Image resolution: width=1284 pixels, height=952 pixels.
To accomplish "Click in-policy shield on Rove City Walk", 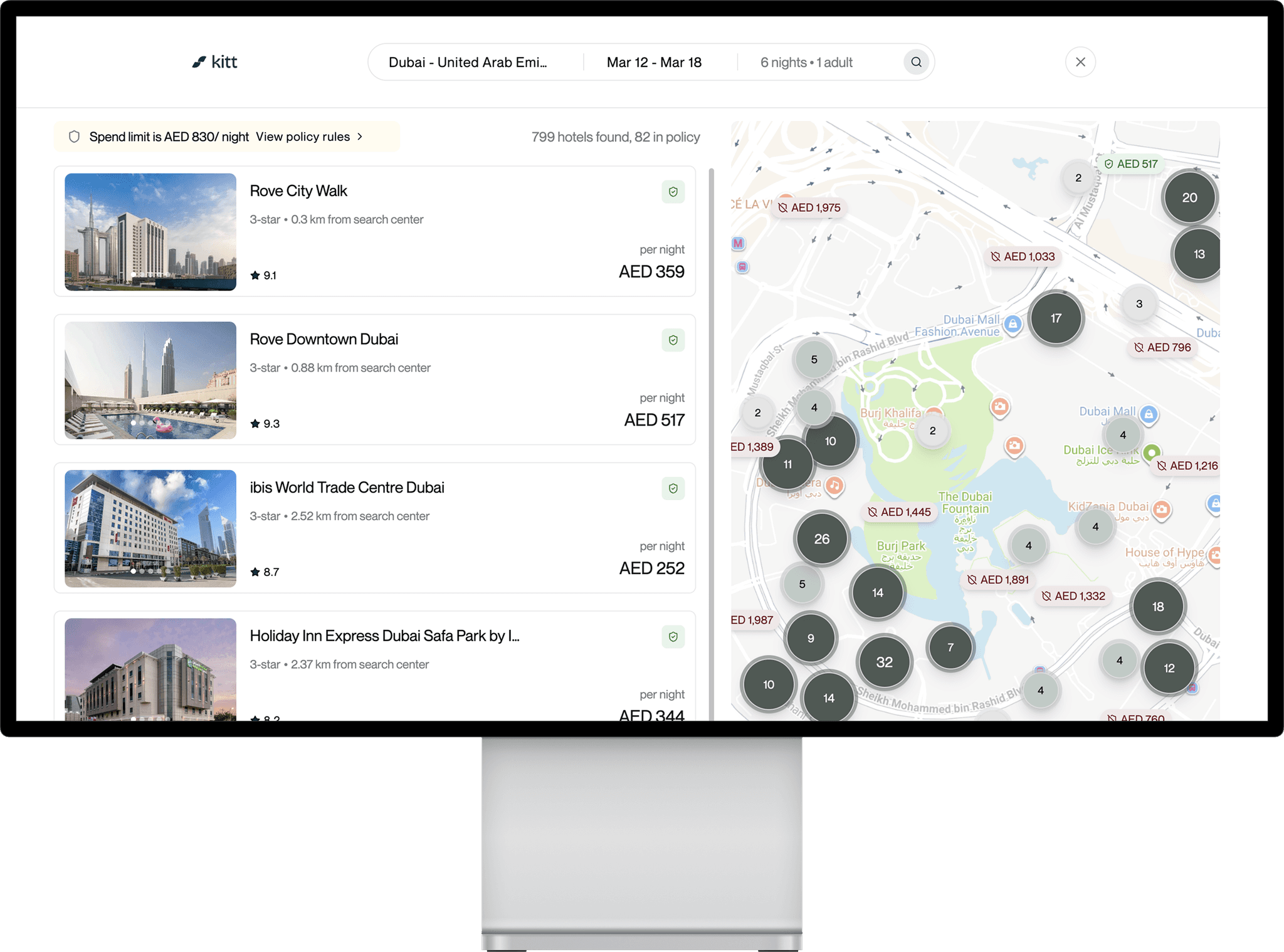I will (x=673, y=192).
